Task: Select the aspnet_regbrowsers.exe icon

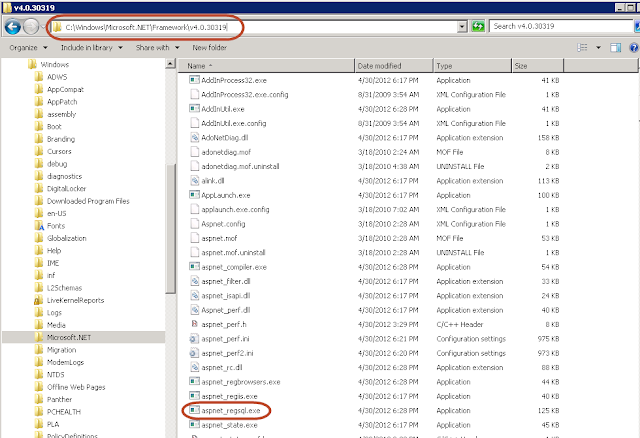Action: (x=194, y=382)
